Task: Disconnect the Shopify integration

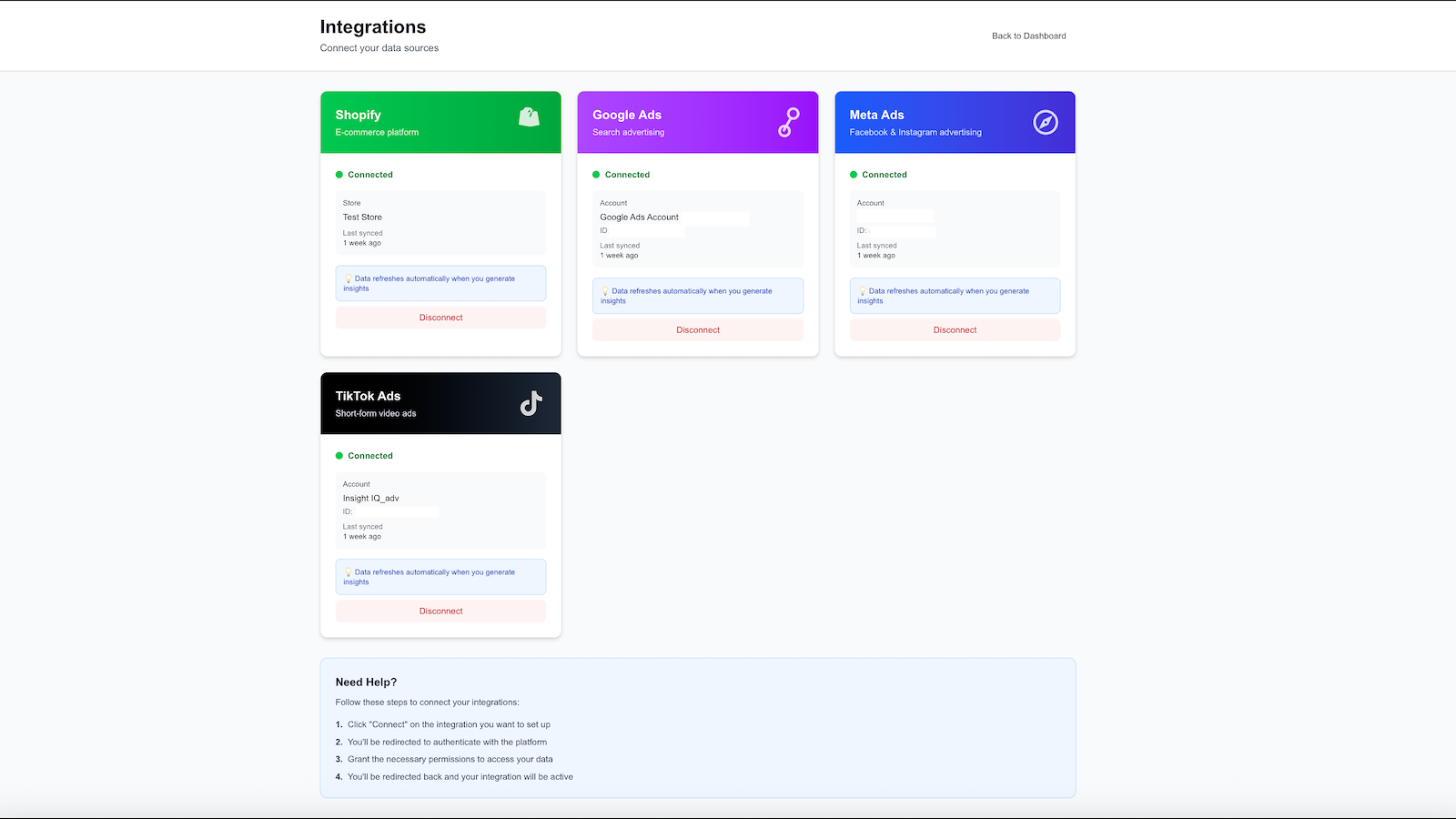Action: (440, 317)
